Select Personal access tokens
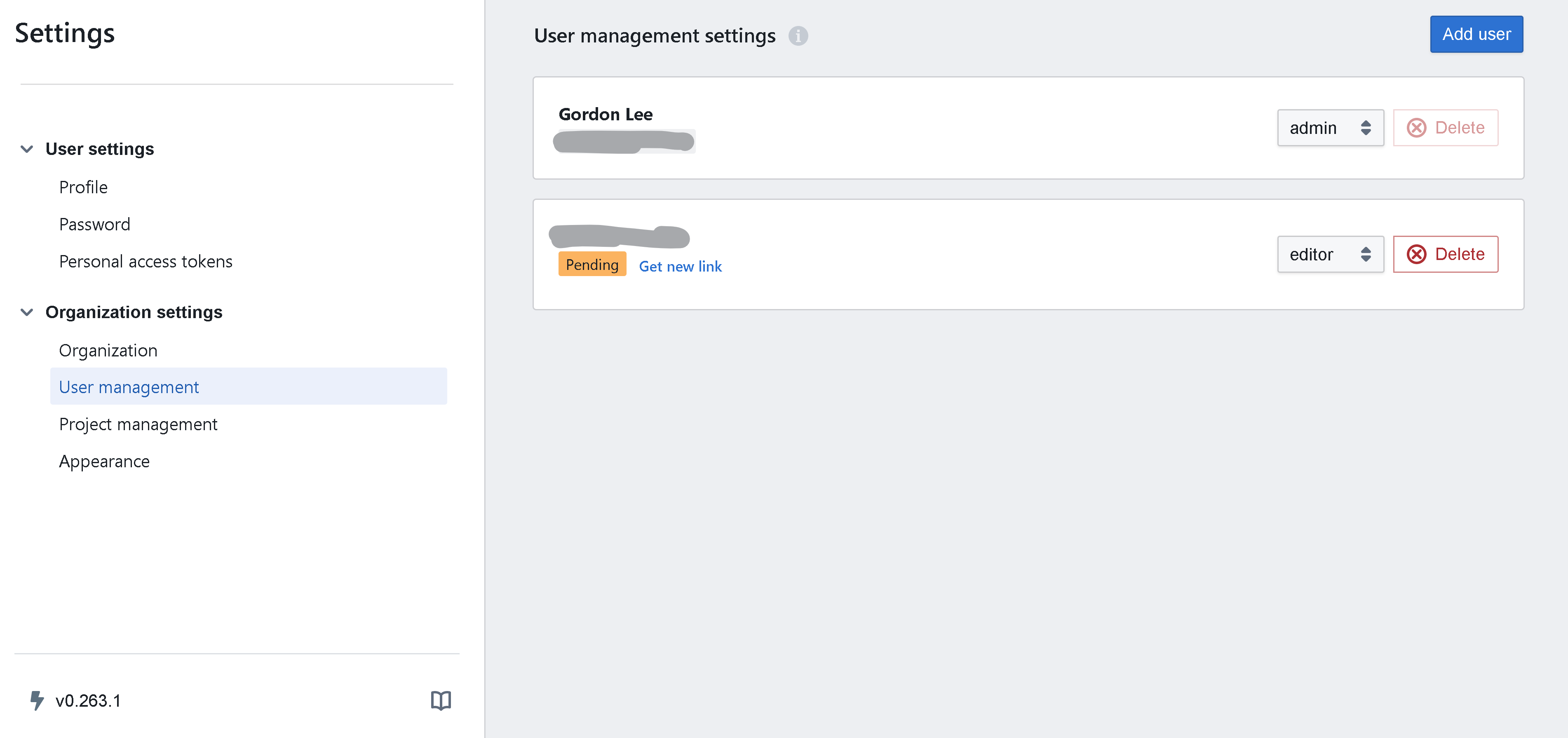Screen dimensions: 1568x738 coord(146,261)
